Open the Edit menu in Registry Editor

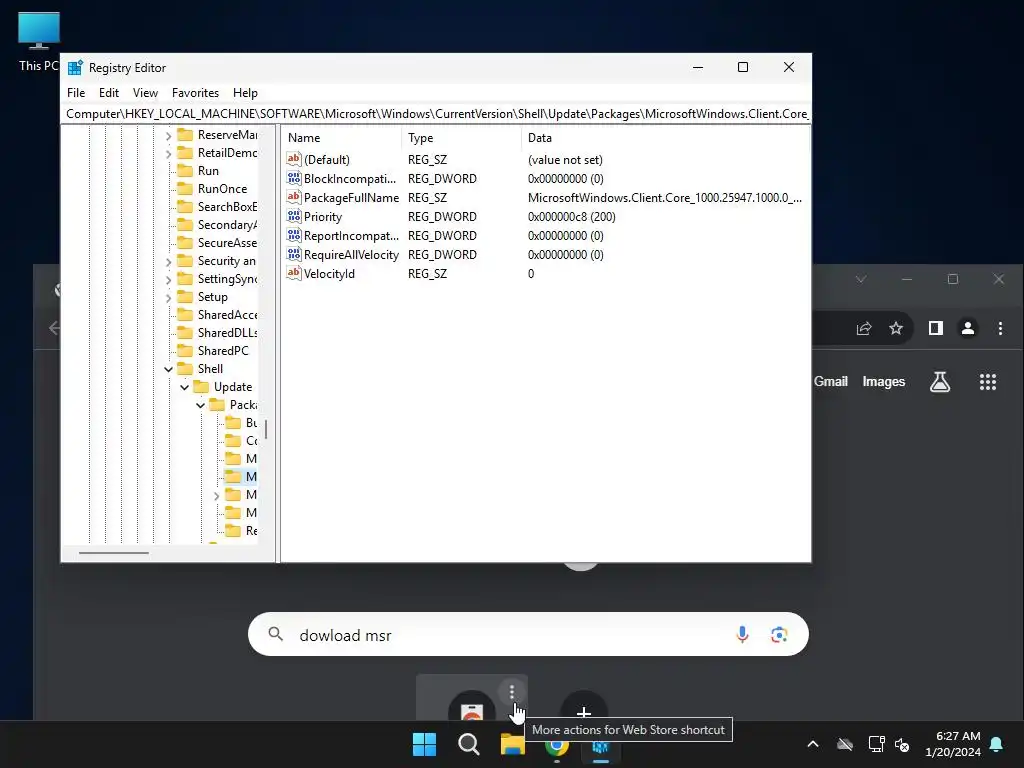[x=108, y=93]
